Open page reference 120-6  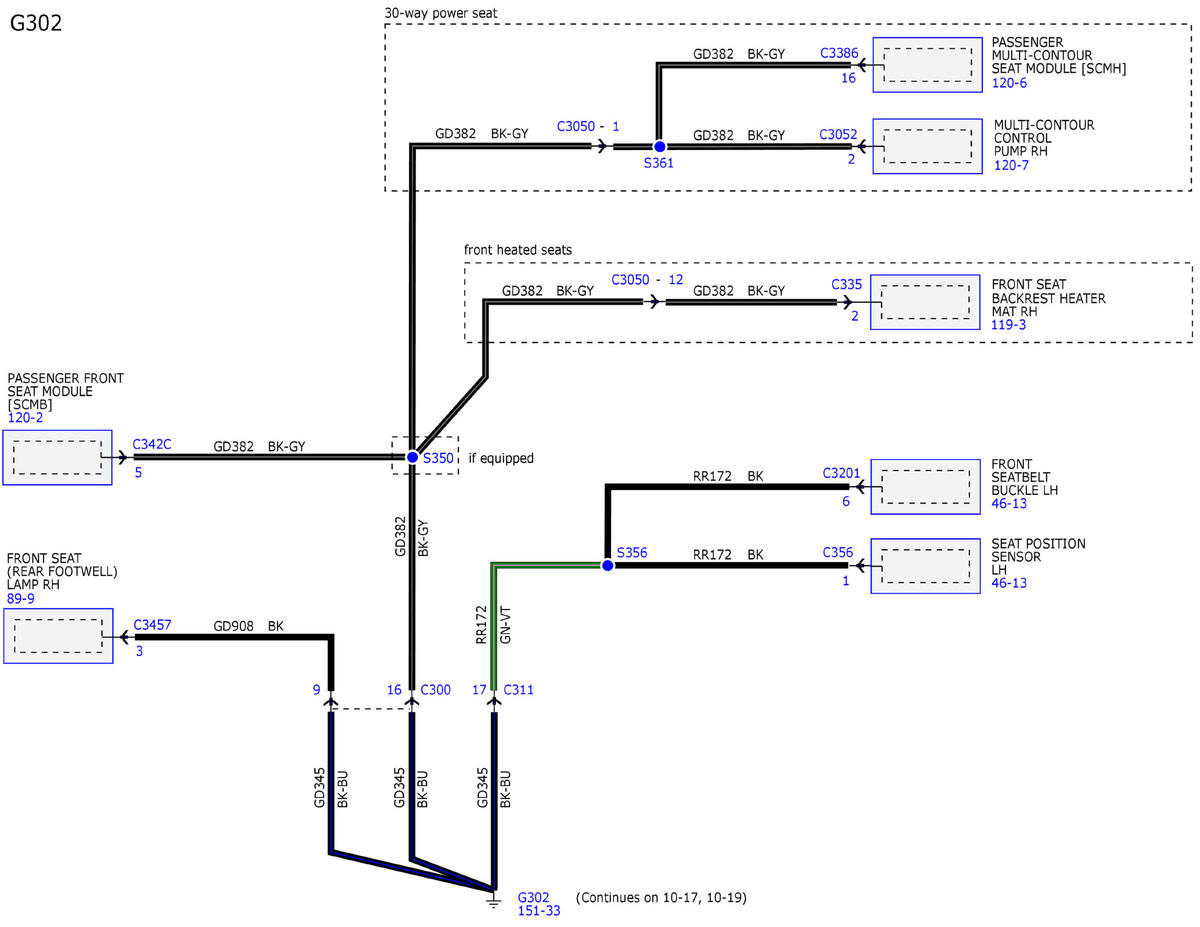(x=1009, y=83)
